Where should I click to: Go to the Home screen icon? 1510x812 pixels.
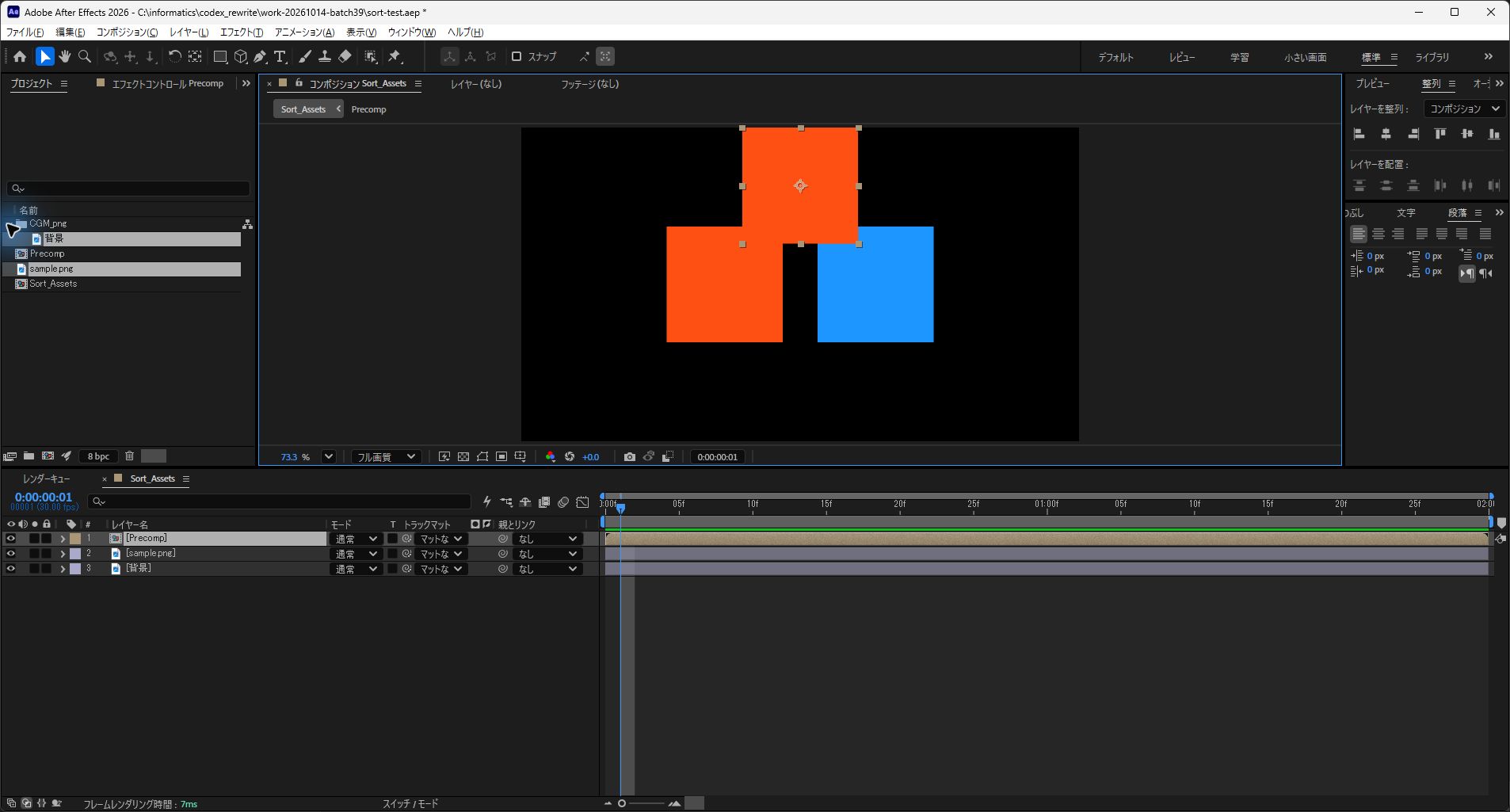coord(20,56)
